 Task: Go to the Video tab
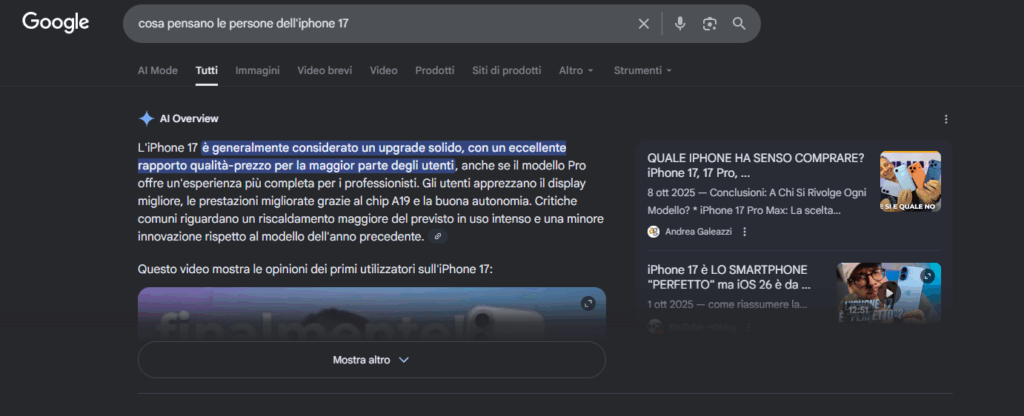383,71
